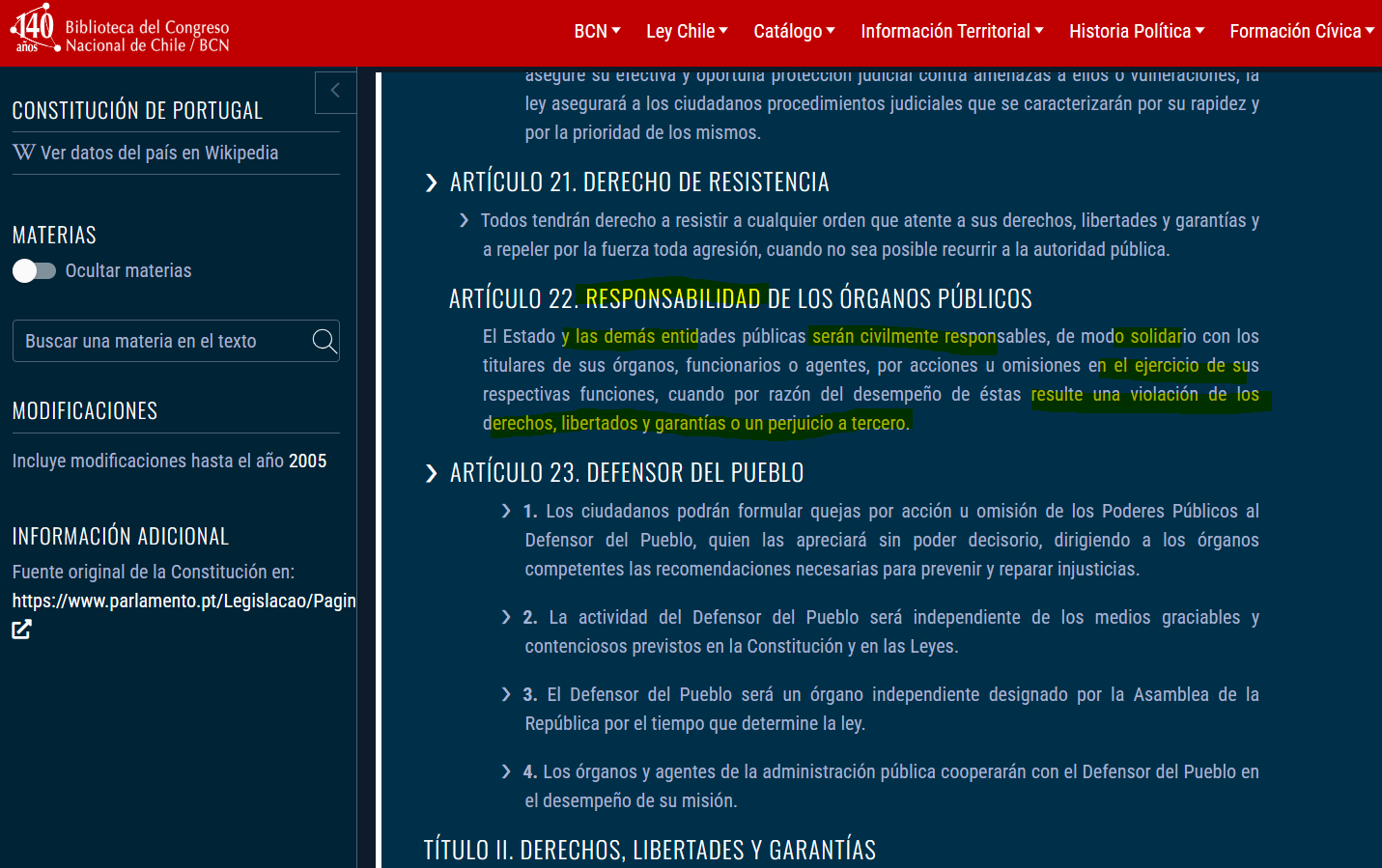Toggle chevron beside item 4 of Artículo 23
The image size is (1382, 868).
tap(506, 771)
